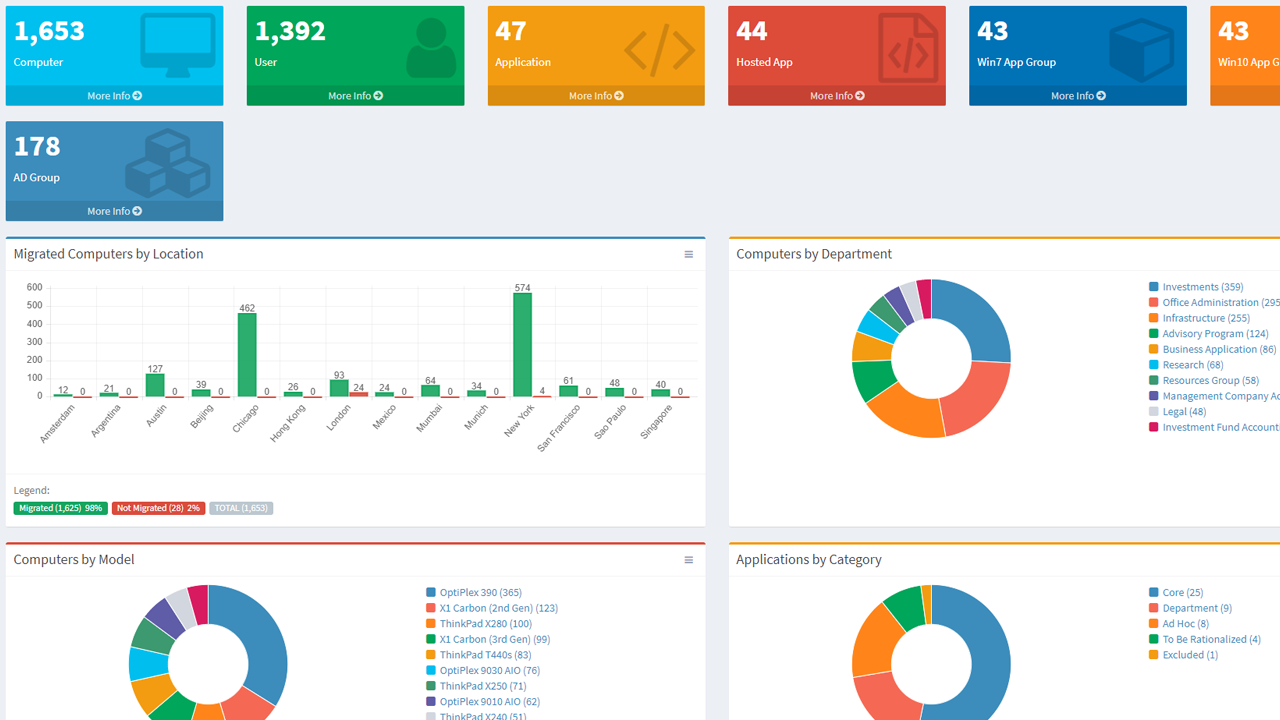Click the cube icon on Win7 App Group card
1280x720 pixels.
tap(1142, 50)
